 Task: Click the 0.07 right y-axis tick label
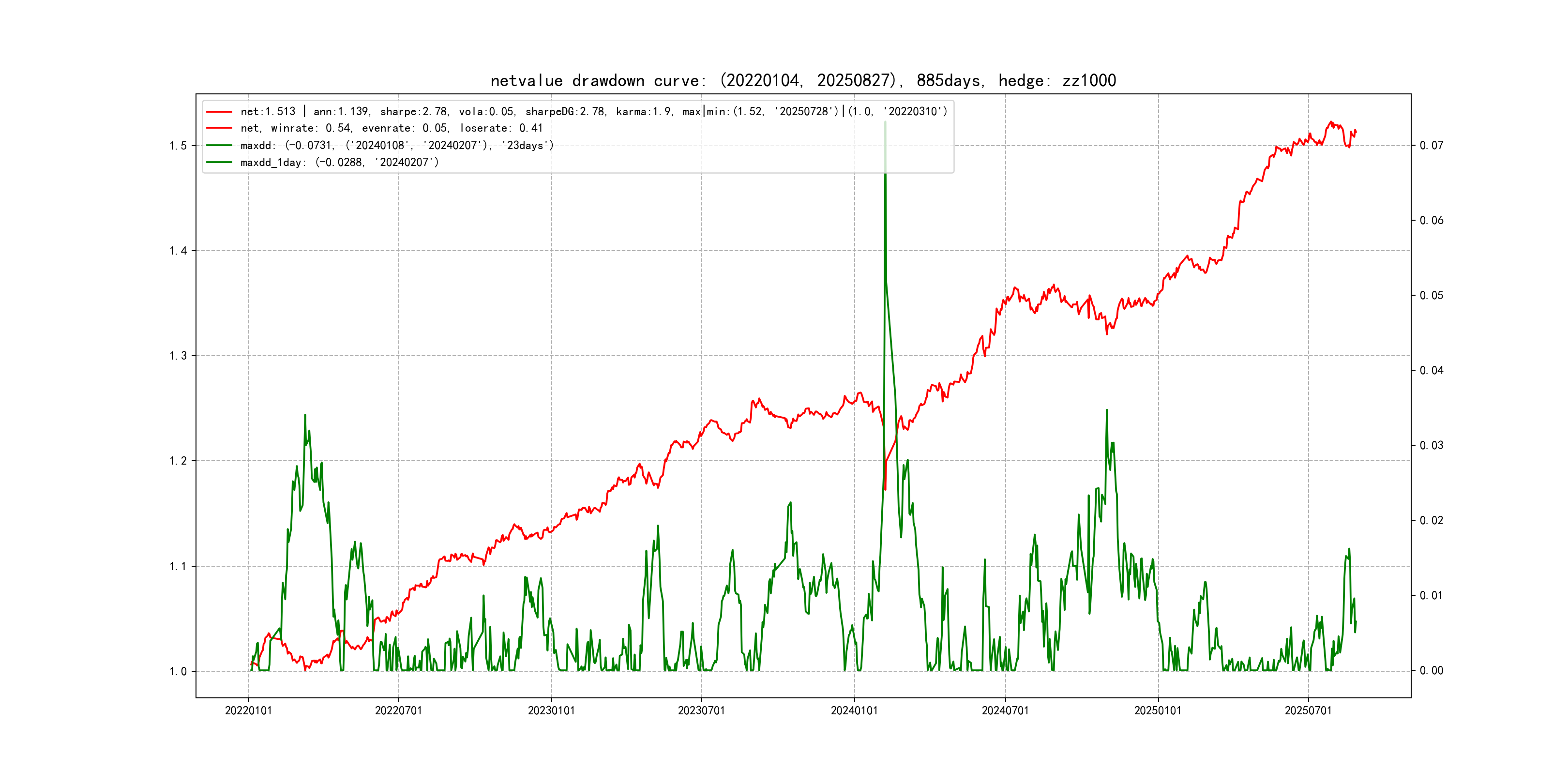[x=1431, y=146]
